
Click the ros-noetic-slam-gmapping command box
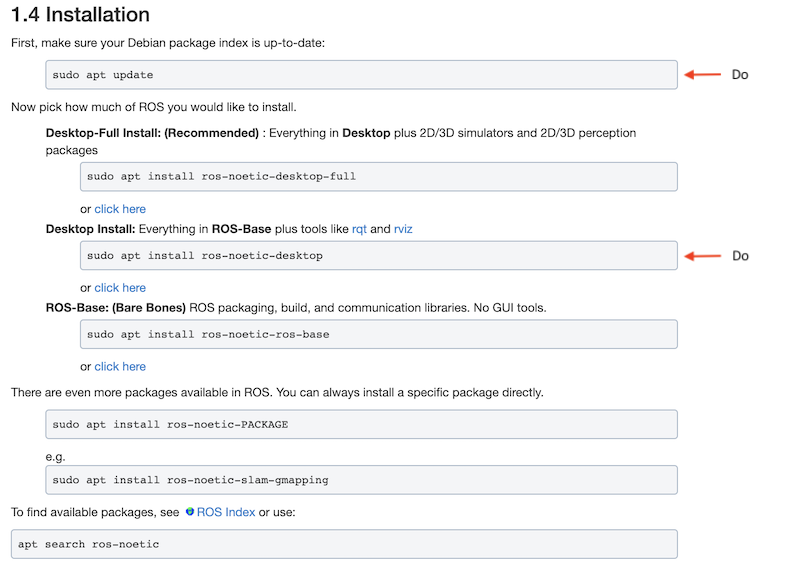click(361, 480)
